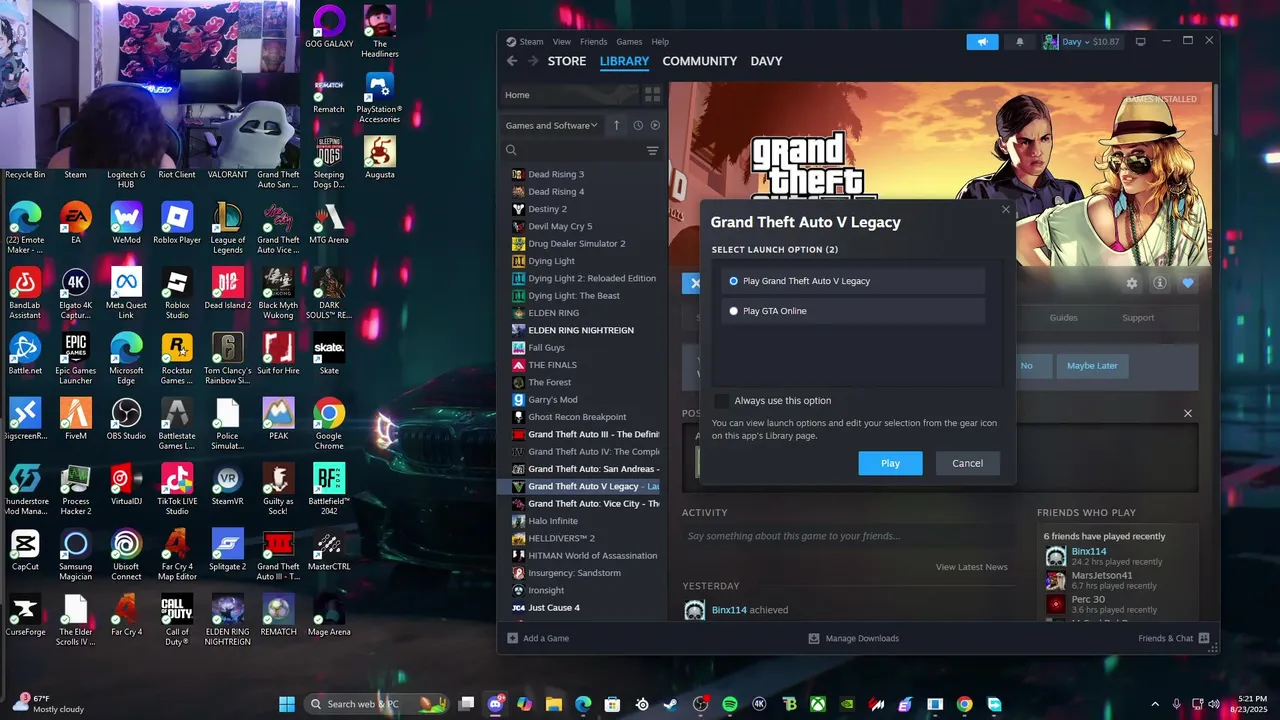Open the View menu in Steam

coord(562,42)
